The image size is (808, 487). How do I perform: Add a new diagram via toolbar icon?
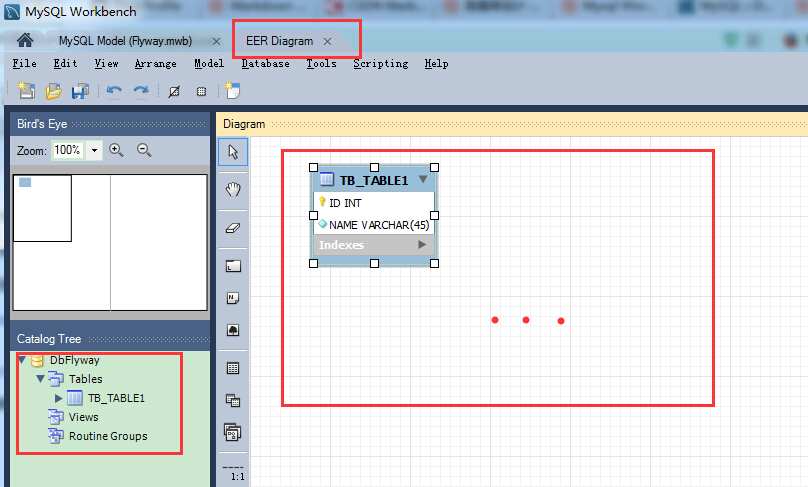tap(232, 91)
